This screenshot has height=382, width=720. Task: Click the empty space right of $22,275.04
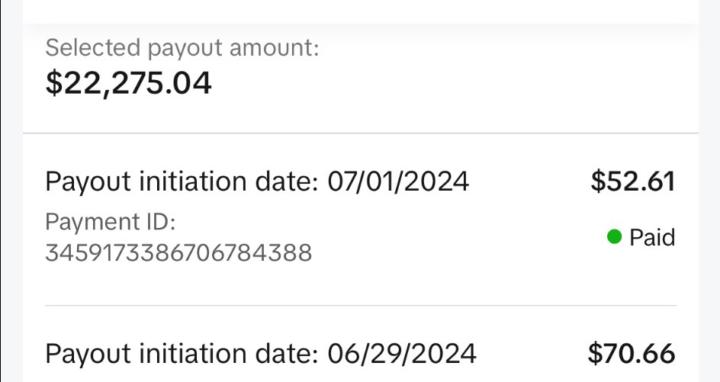[x=455, y=83]
